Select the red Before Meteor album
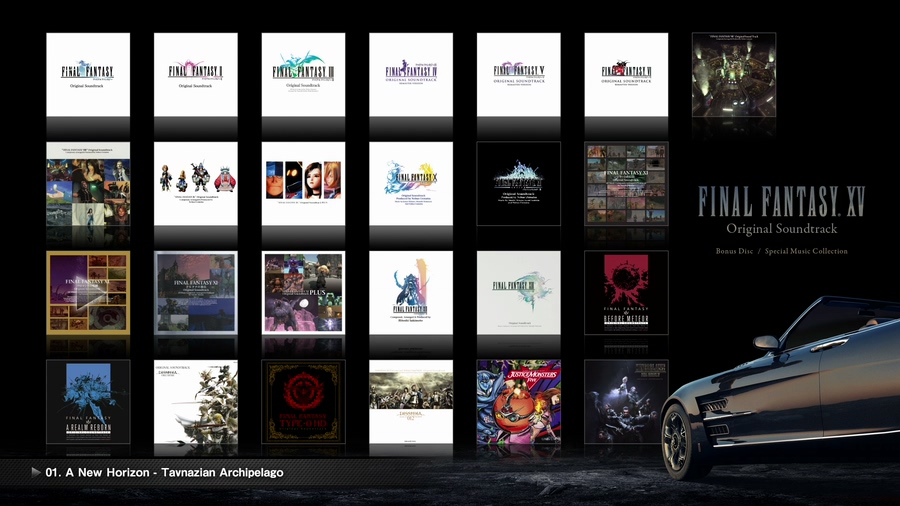The width and height of the screenshot is (900, 506). pos(626,292)
